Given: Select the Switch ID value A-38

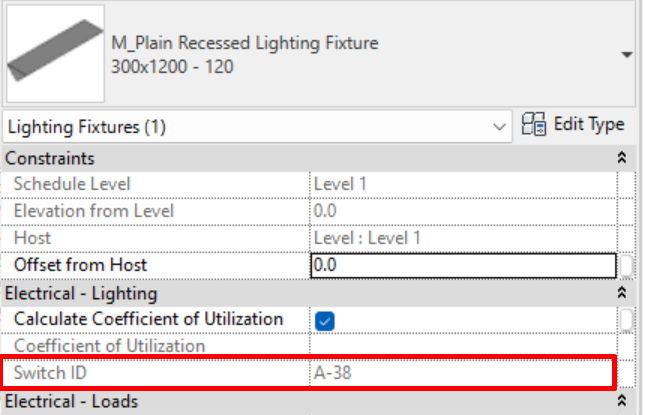Looking at the screenshot, I should tap(332, 373).
